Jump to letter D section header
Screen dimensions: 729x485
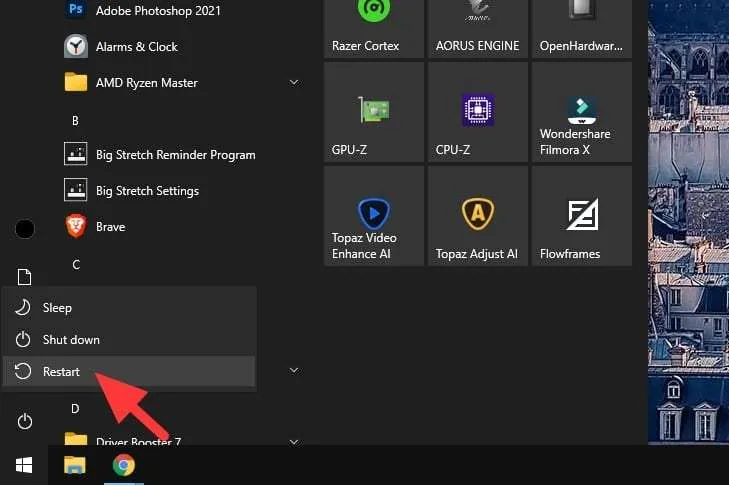tap(75, 409)
